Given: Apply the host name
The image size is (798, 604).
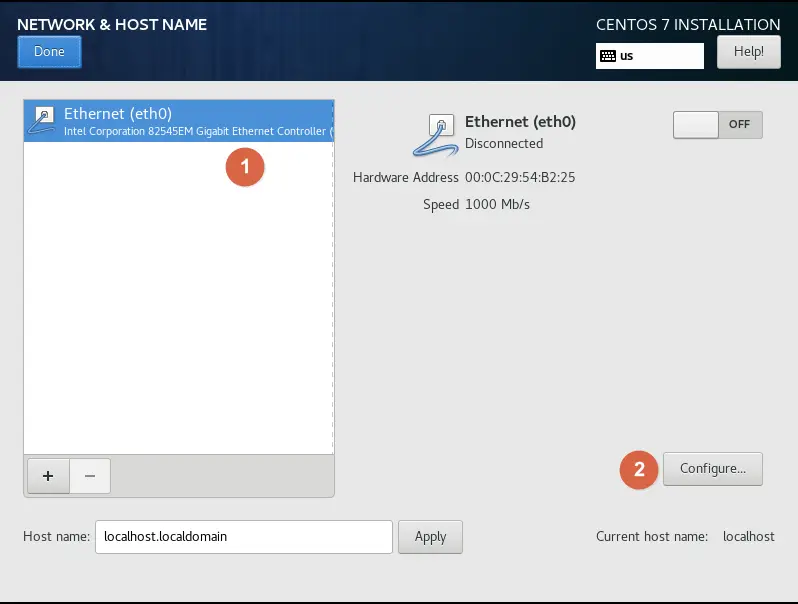Looking at the screenshot, I should coord(430,537).
